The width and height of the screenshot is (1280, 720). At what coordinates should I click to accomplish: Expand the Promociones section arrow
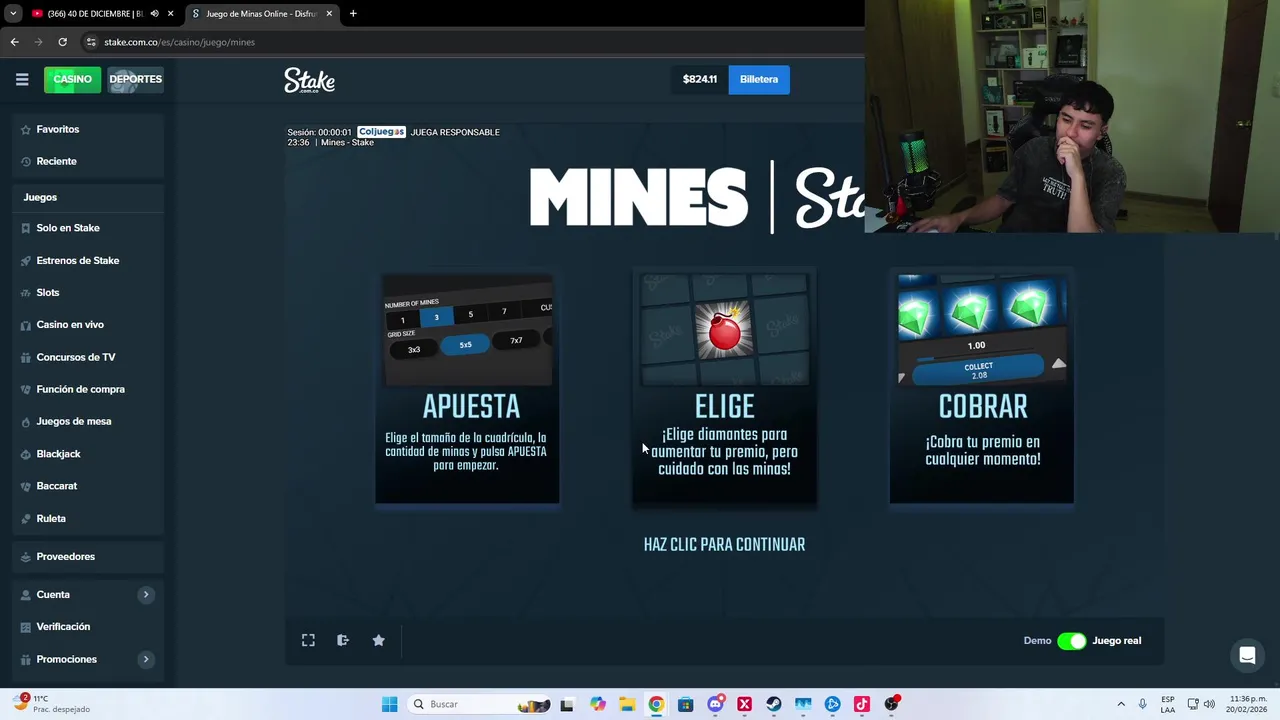[146, 659]
